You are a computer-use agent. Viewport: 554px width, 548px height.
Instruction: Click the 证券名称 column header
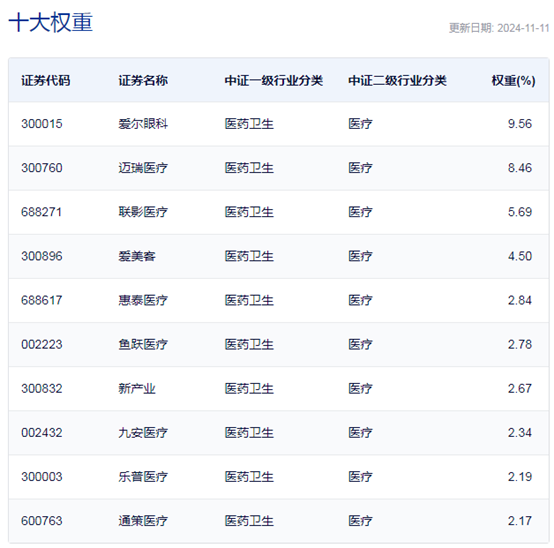(143, 81)
